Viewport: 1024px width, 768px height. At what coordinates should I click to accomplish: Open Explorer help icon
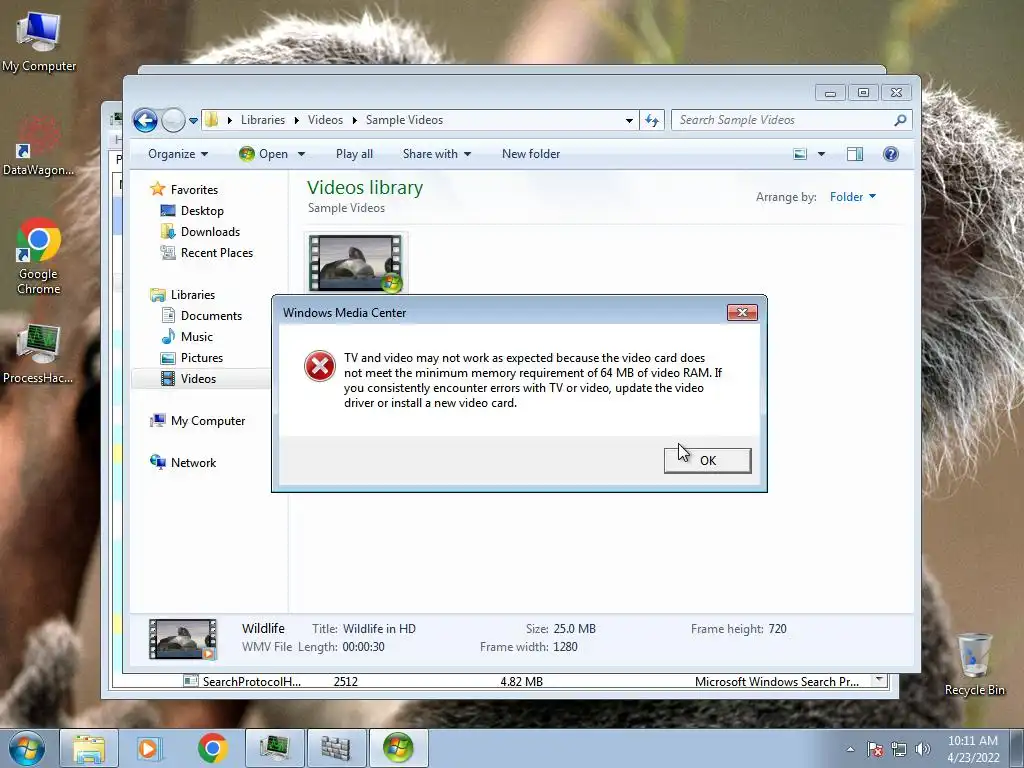click(x=891, y=154)
